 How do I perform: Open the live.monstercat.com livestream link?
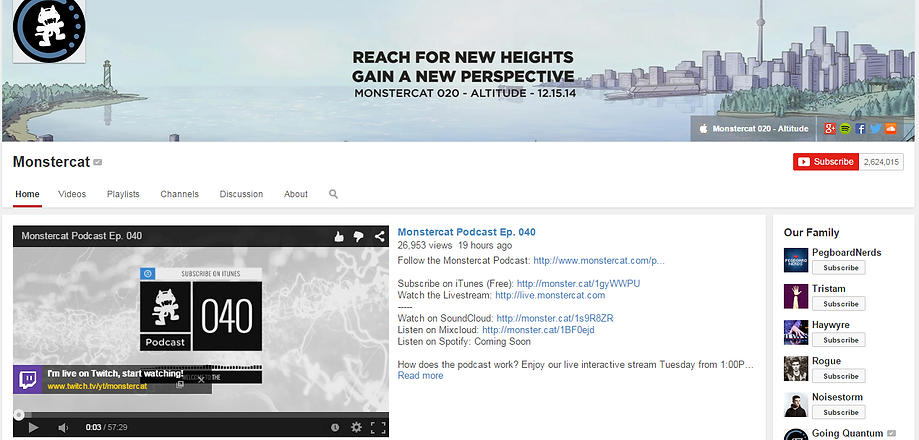tap(550, 295)
